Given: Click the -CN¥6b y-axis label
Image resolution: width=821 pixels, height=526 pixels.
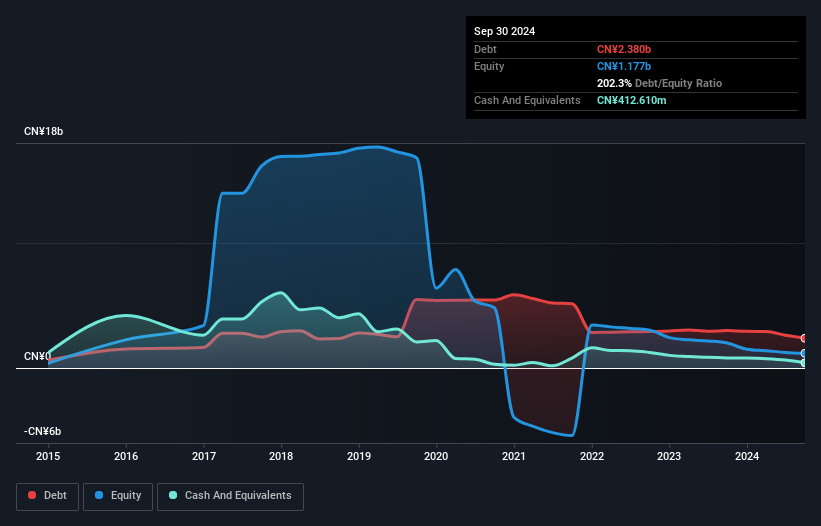Looking at the screenshot, I should [x=42, y=431].
